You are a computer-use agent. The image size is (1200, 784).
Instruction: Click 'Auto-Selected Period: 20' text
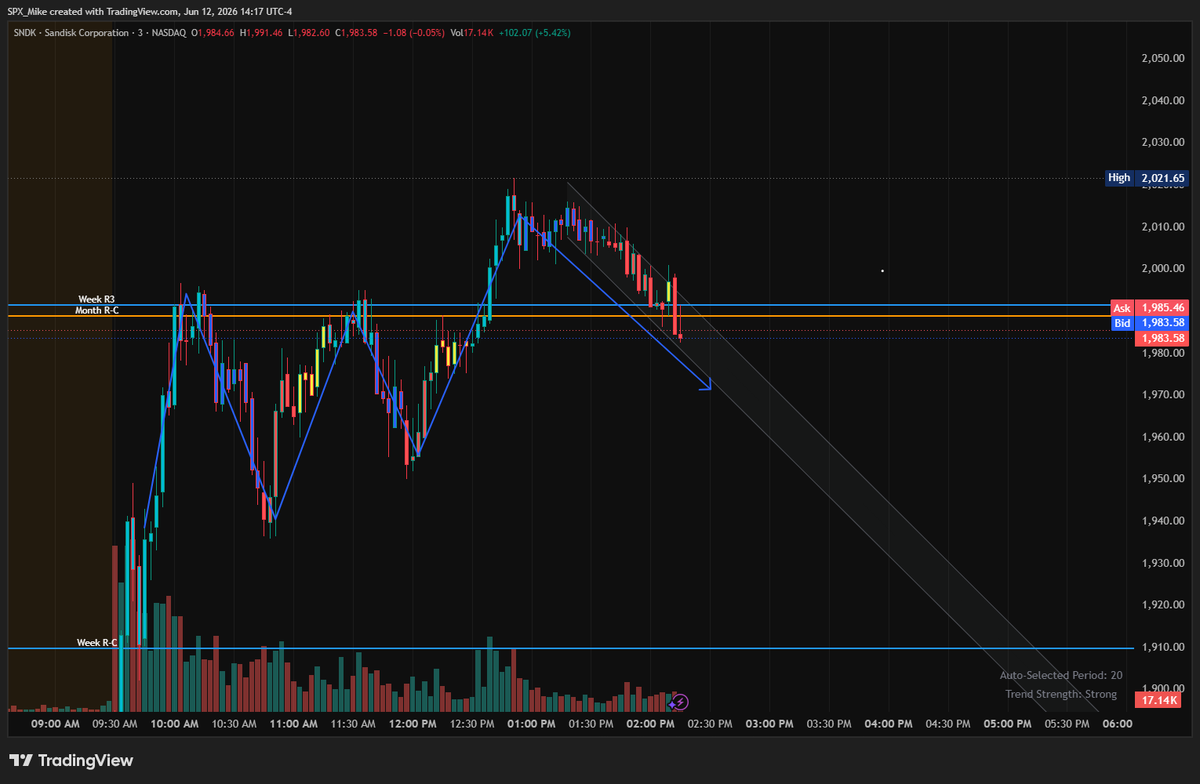[x=1060, y=675]
